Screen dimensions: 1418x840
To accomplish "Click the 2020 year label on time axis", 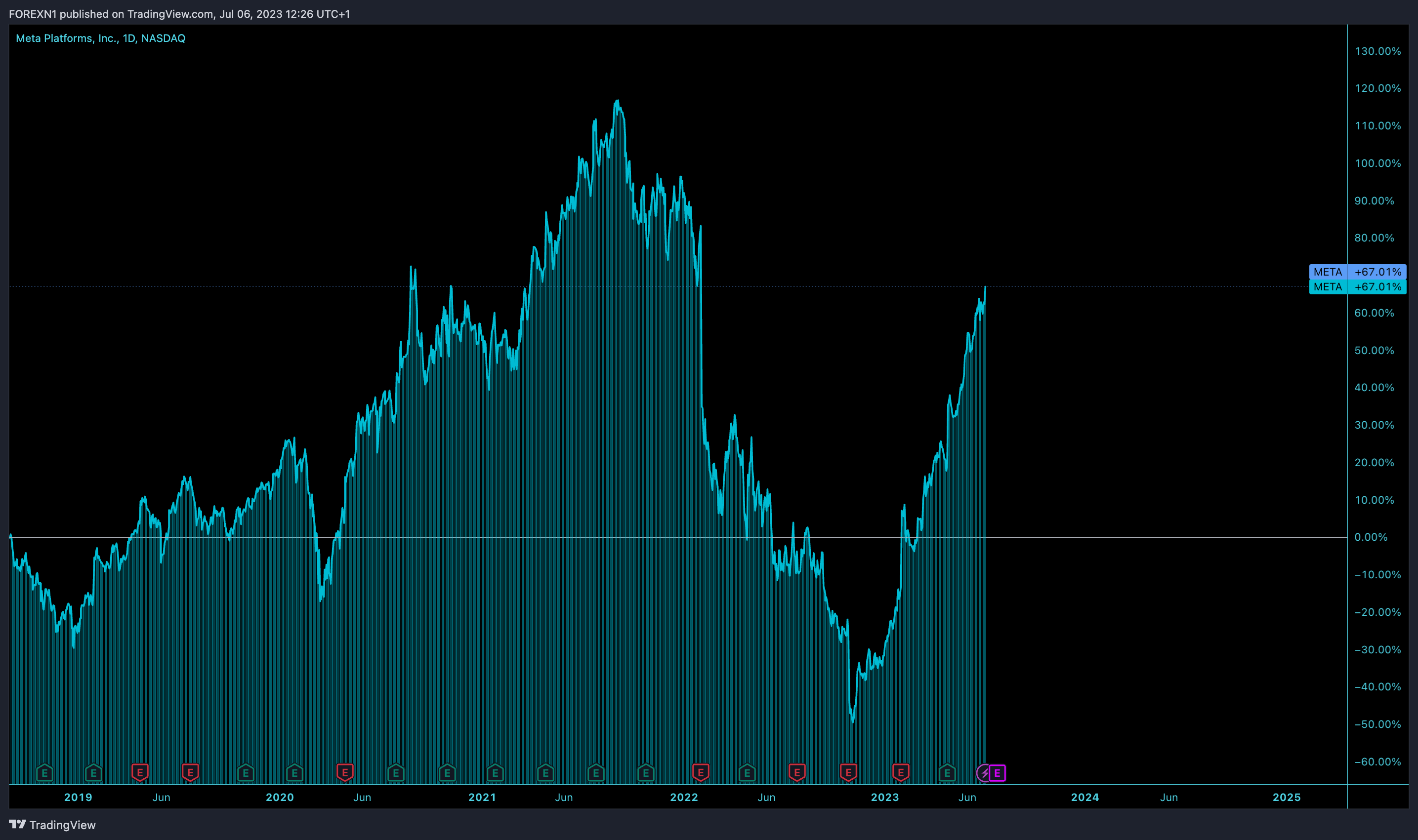I will [280, 797].
